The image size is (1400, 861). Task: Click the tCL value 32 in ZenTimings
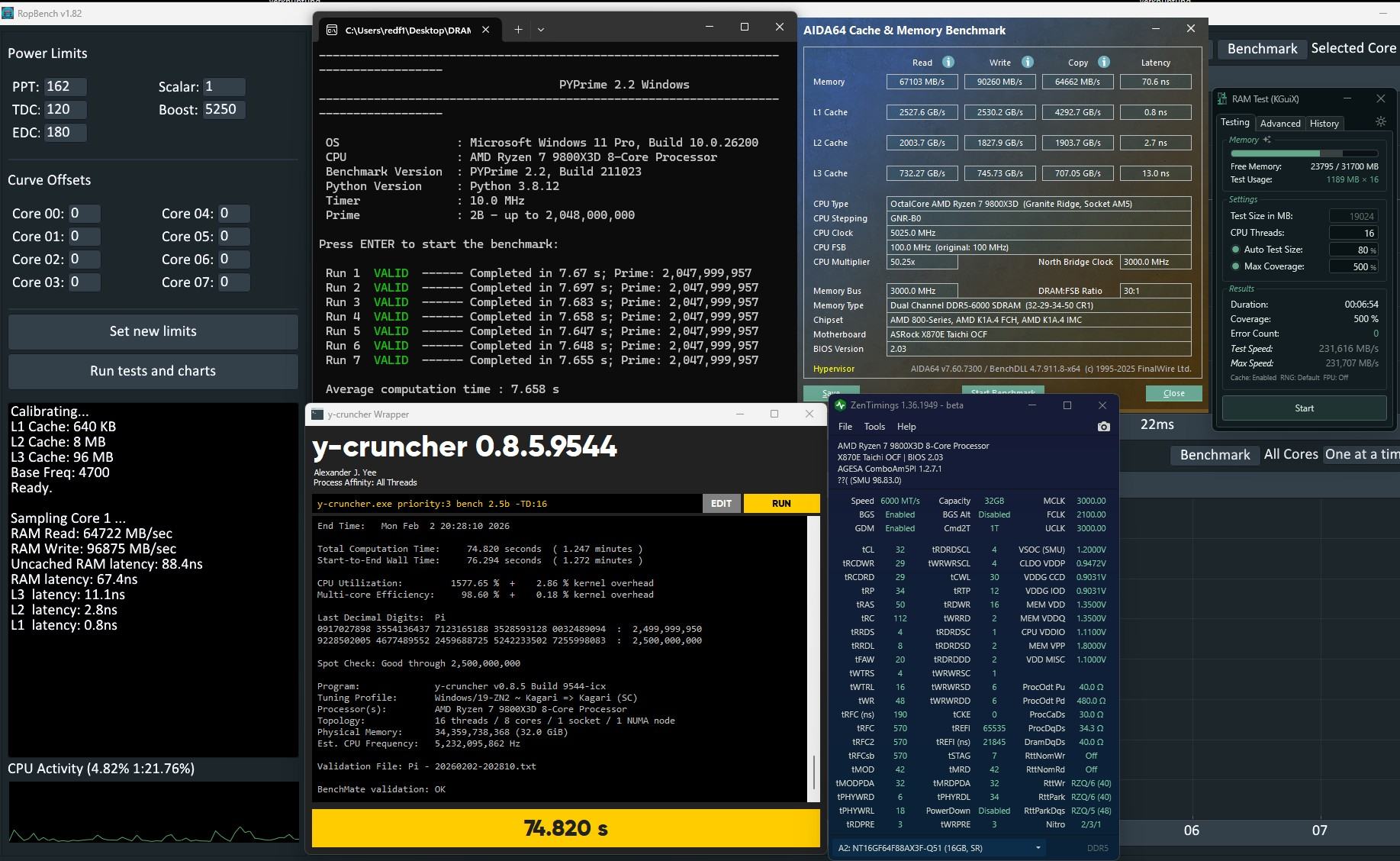(x=900, y=550)
